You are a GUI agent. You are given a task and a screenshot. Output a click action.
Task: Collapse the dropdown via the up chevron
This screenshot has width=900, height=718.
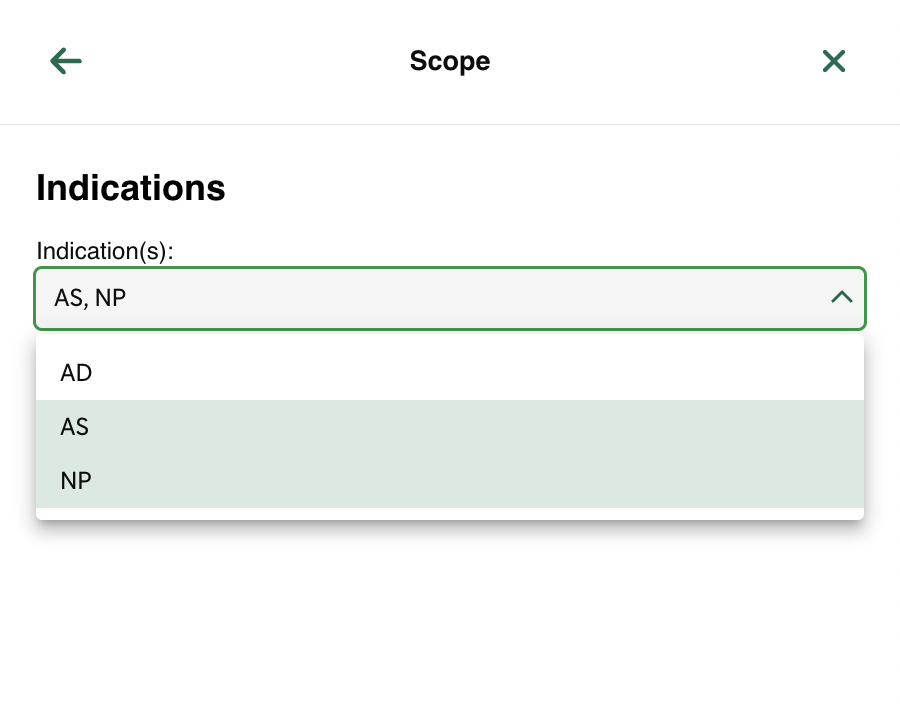tap(841, 297)
